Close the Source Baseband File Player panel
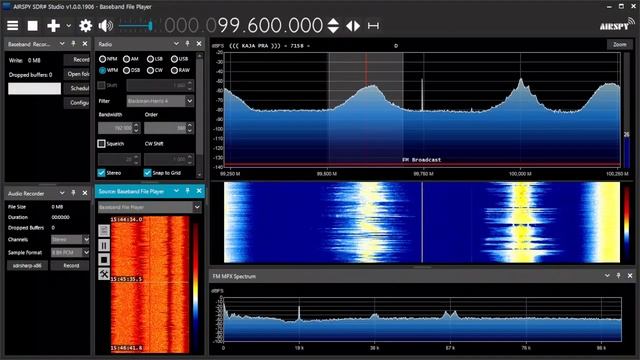Viewport: 640px width, 360px height. [199, 191]
